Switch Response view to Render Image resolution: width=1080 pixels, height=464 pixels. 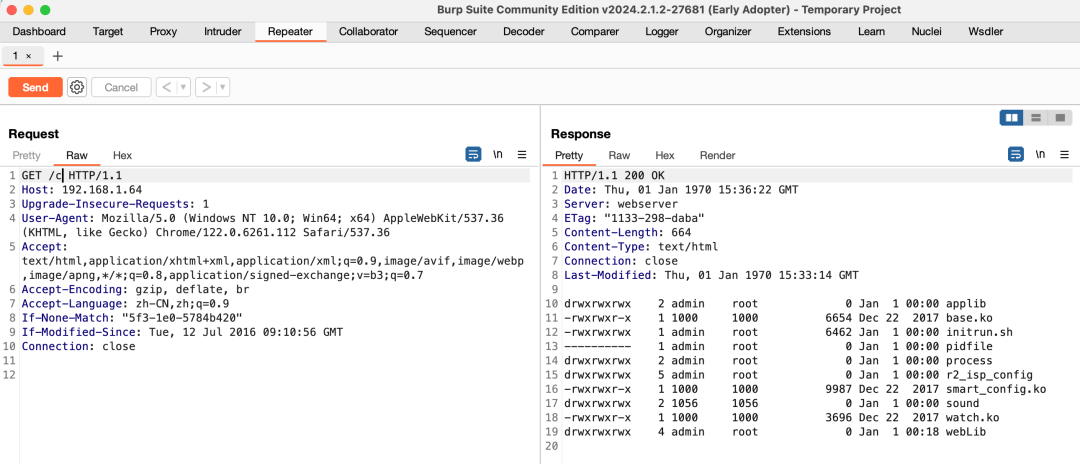tap(718, 156)
